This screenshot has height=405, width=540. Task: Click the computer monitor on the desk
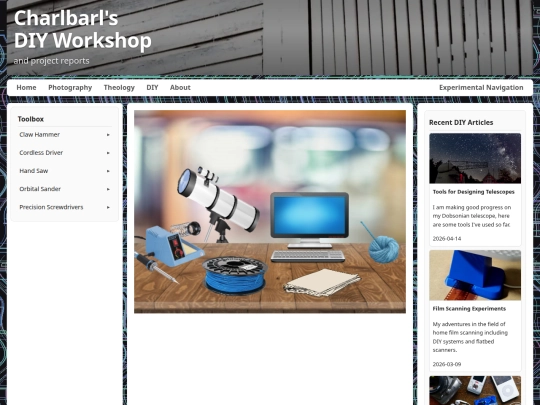[309, 219]
